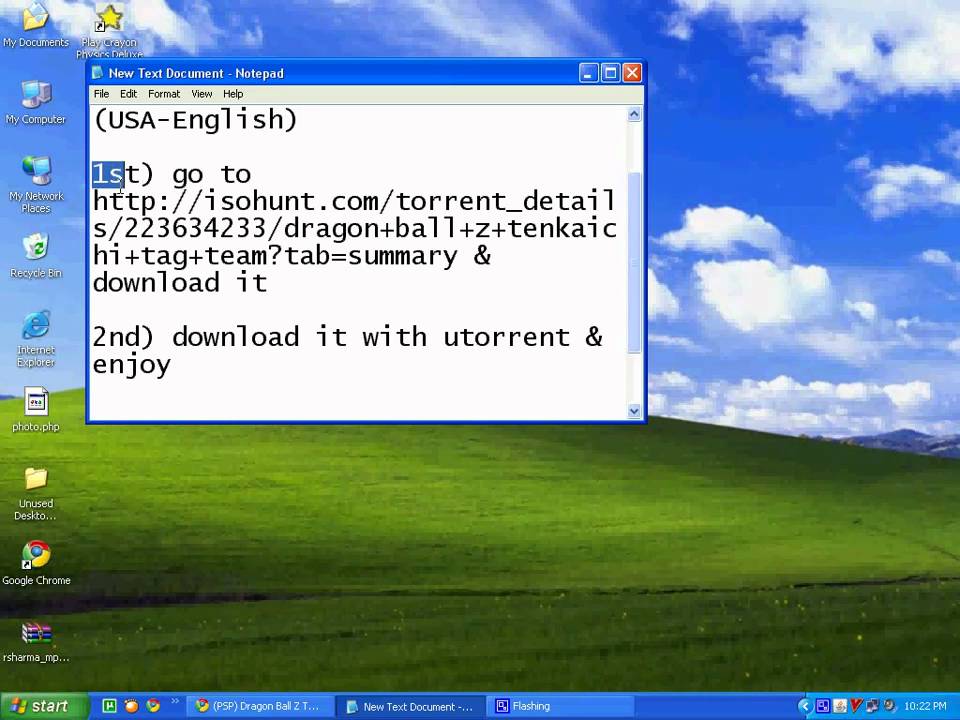Screen dimensions: 960x720
Task: Click the word 'isohunt.com' in the URL
Action: click(x=291, y=201)
